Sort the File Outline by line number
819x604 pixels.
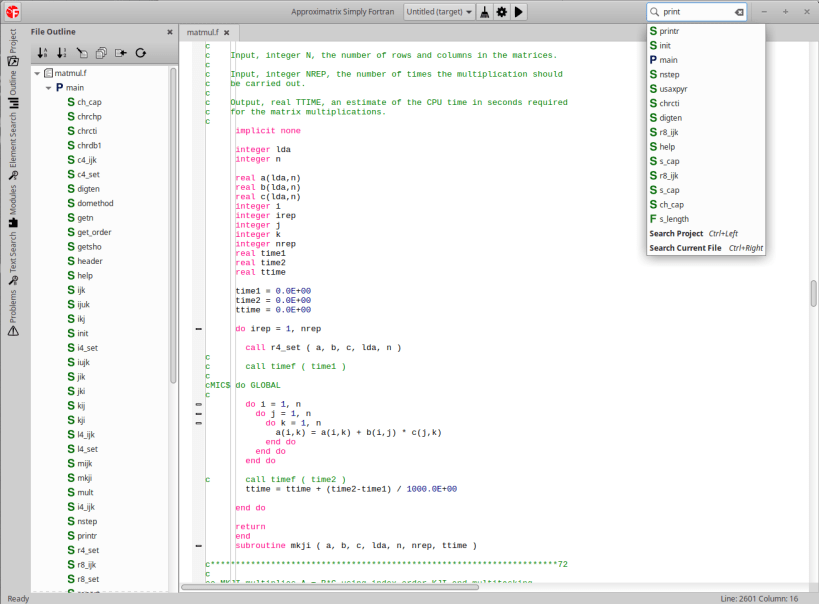(x=61, y=53)
